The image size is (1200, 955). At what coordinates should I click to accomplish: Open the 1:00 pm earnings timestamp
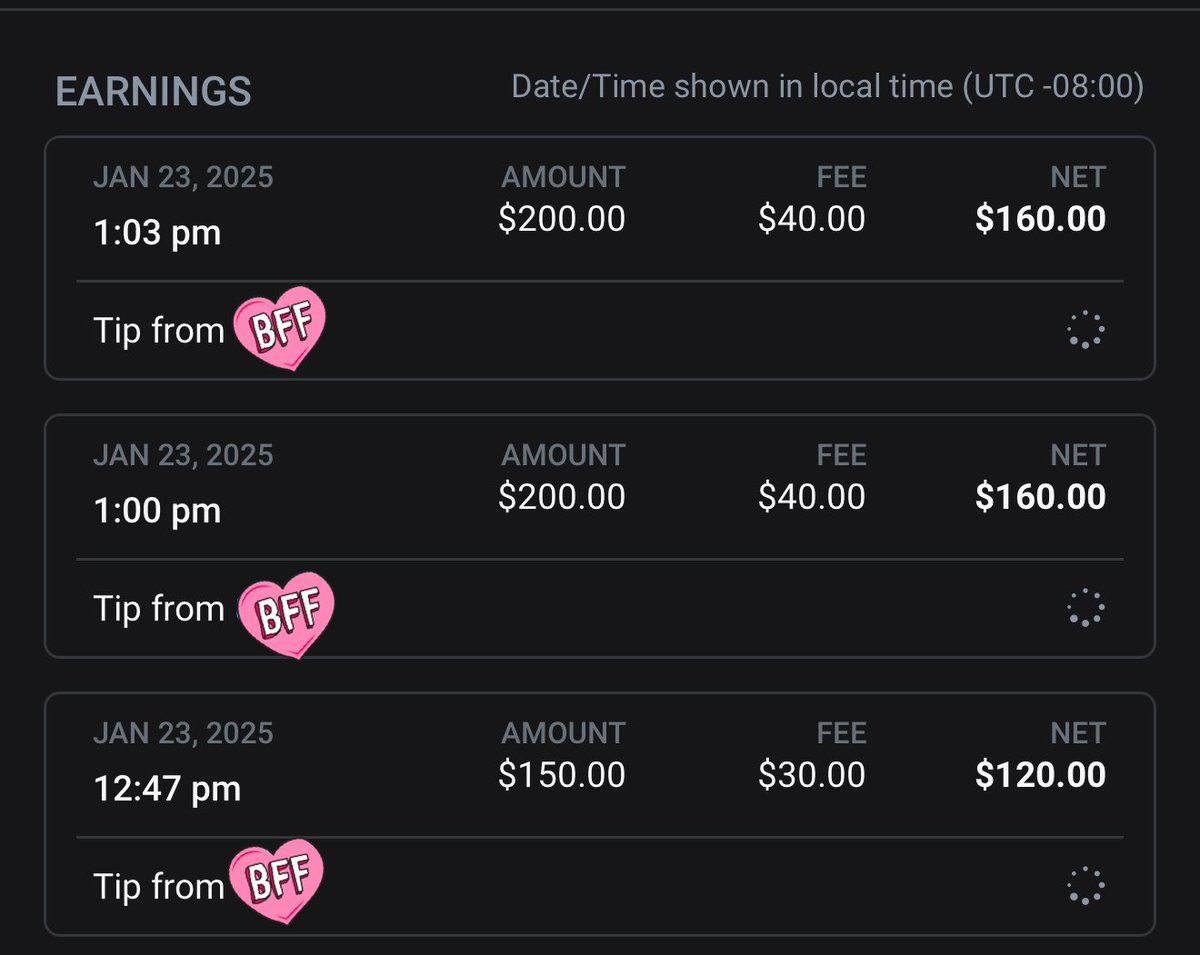tap(157, 512)
